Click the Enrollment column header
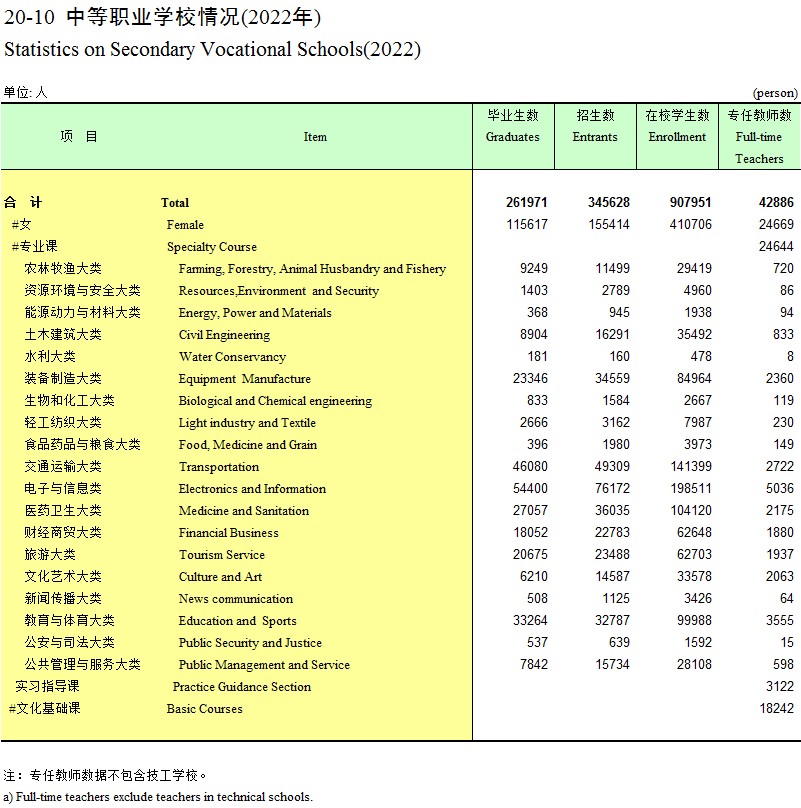Screen dimensions: 801x808 [x=677, y=137]
